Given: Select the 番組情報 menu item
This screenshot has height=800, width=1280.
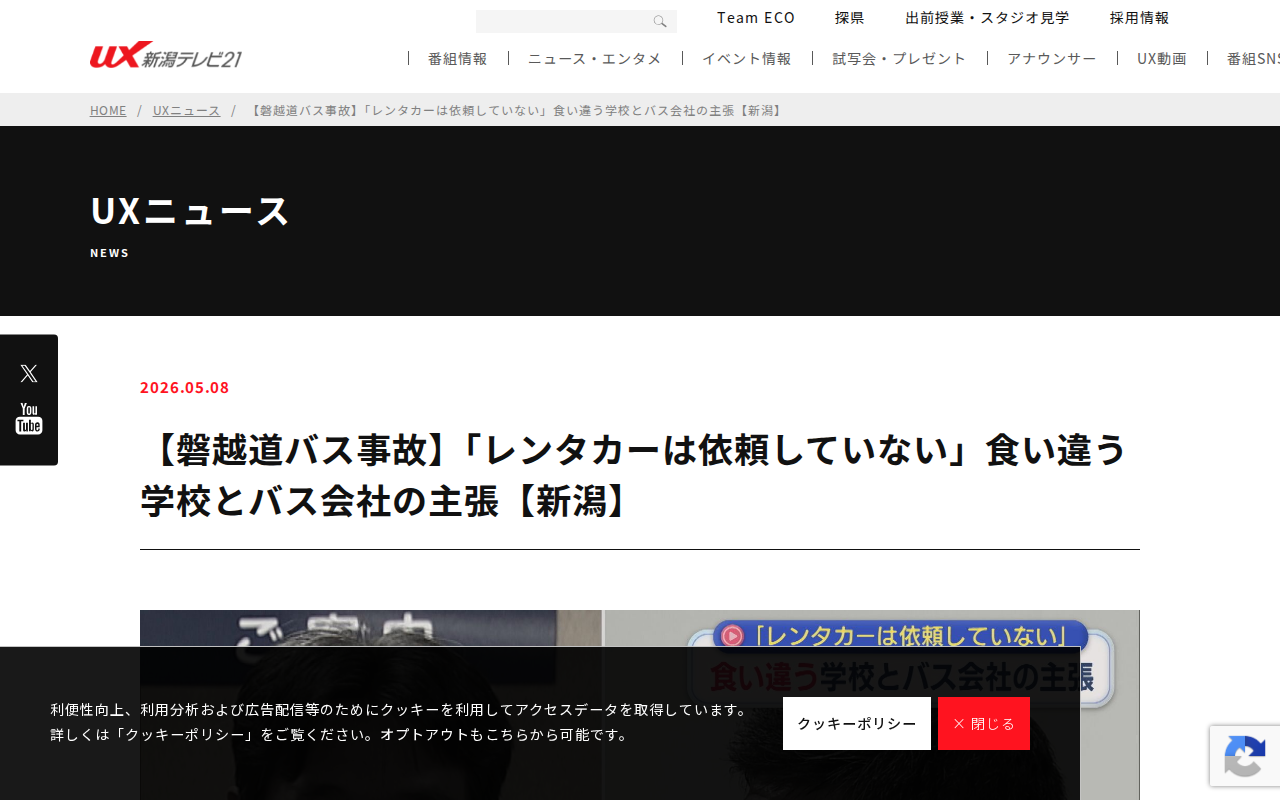Looking at the screenshot, I should (x=458, y=59).
